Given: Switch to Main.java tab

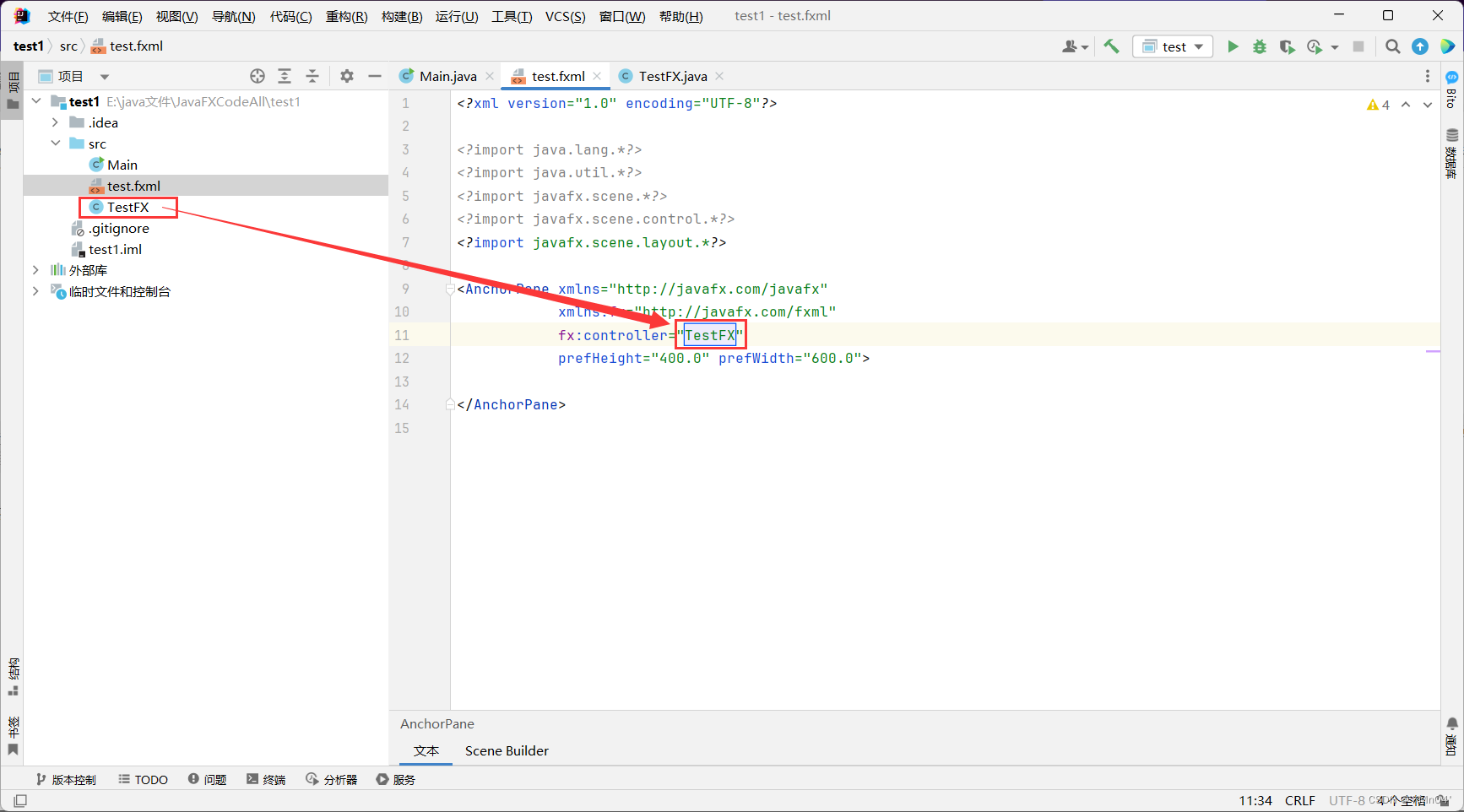Looking at the screenshot, I should (447, 76).
